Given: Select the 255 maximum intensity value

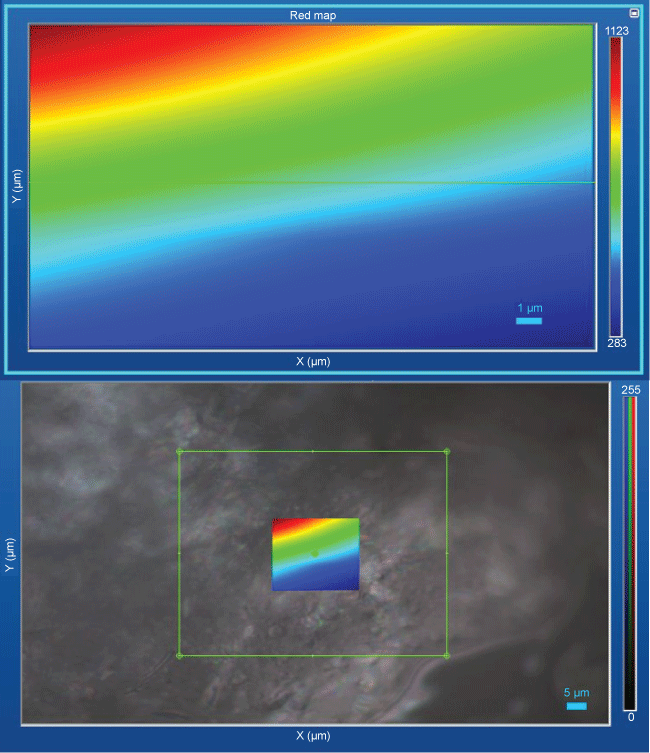Looking at the screenshot, I should (630, 391).
